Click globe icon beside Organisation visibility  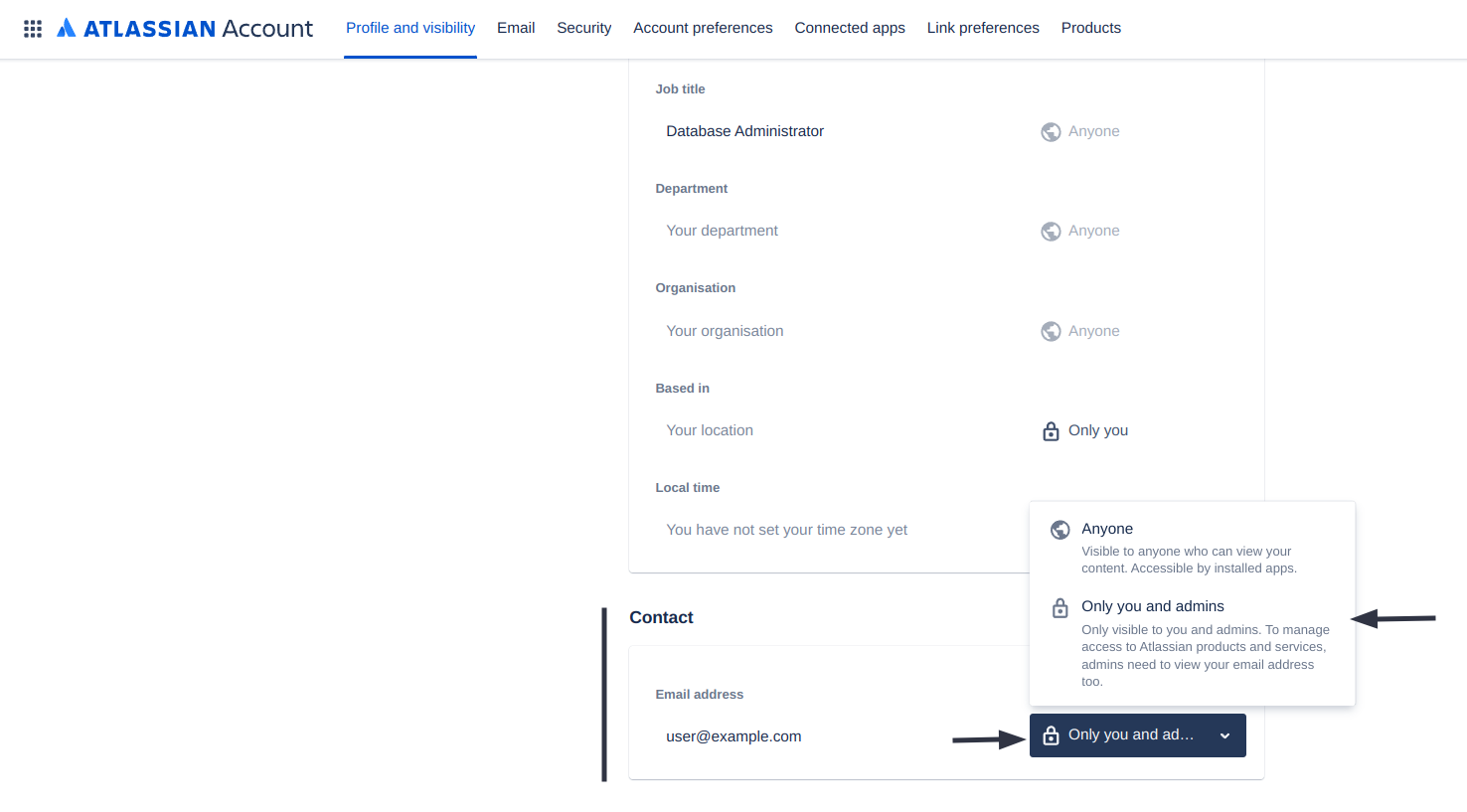point(1051,331)
